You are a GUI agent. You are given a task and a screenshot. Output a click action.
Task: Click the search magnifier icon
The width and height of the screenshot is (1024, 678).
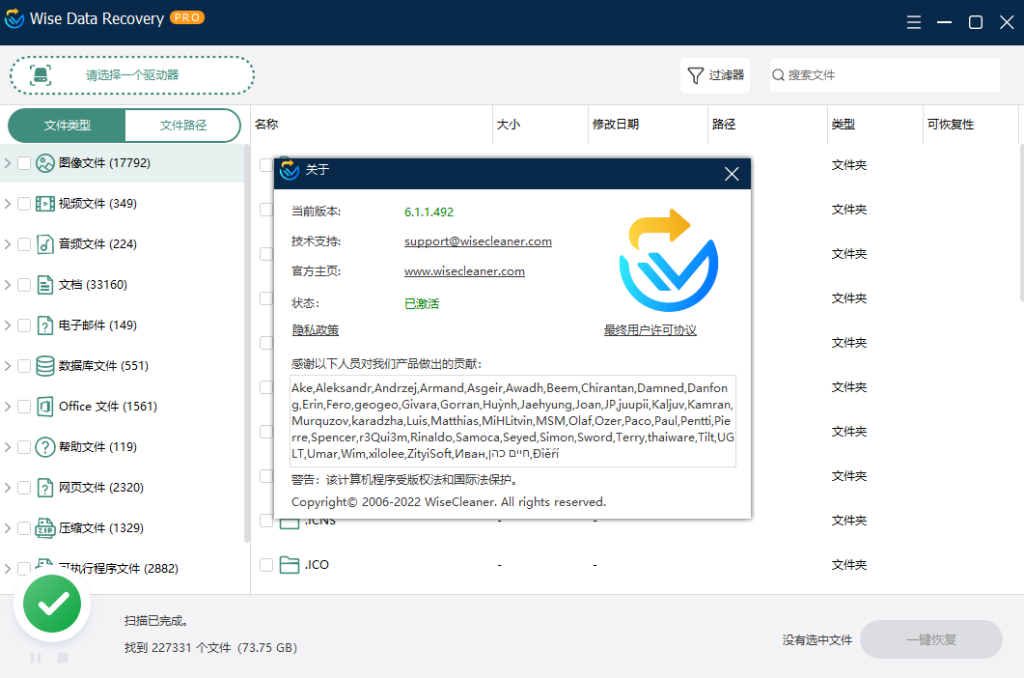tap(778, 75)
